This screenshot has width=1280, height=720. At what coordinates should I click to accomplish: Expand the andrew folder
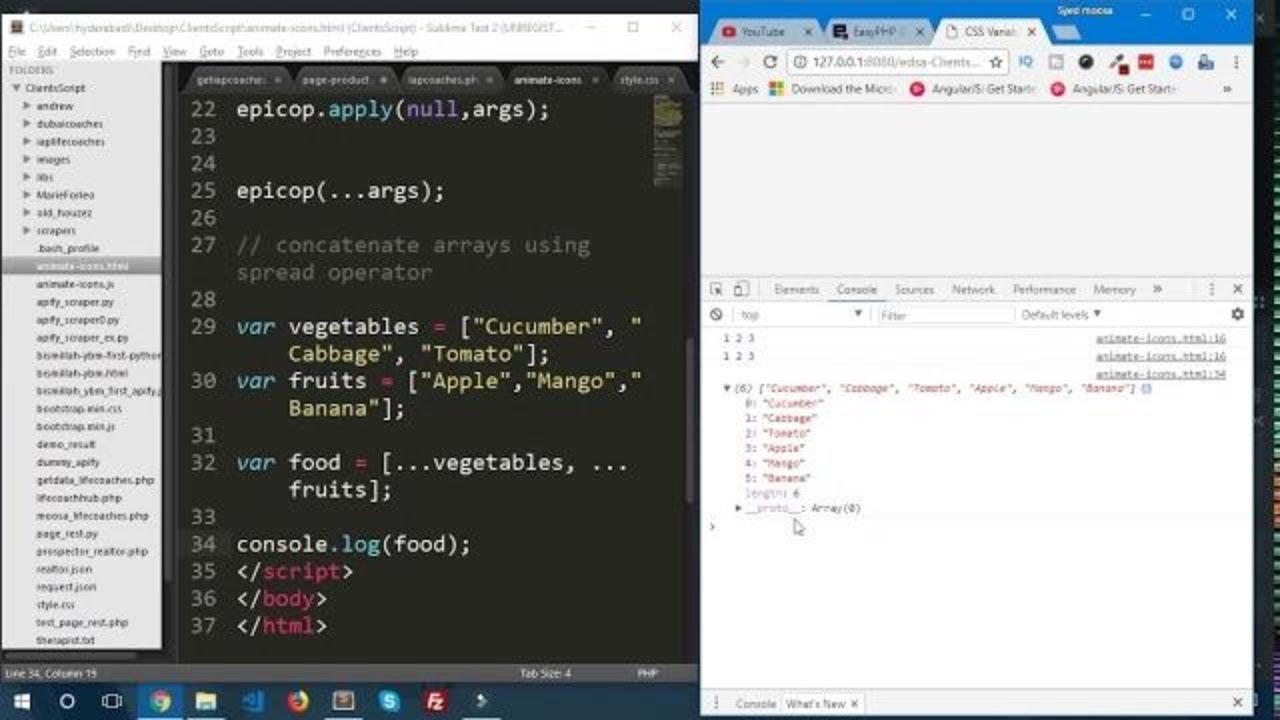point(27,106)
